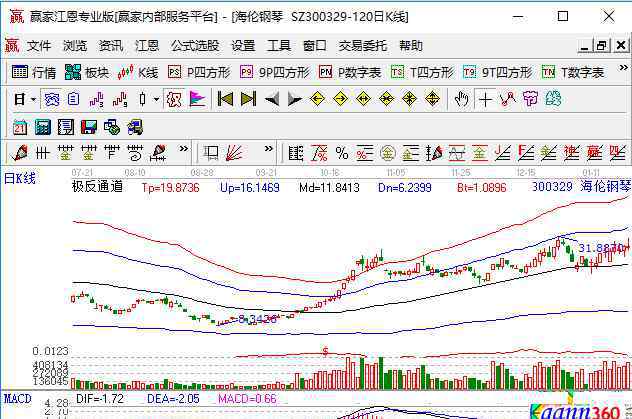Image resolution: width=632 pixels, height=419 pixels.
Task: Open the 浏览 menu
Action: 75,46
